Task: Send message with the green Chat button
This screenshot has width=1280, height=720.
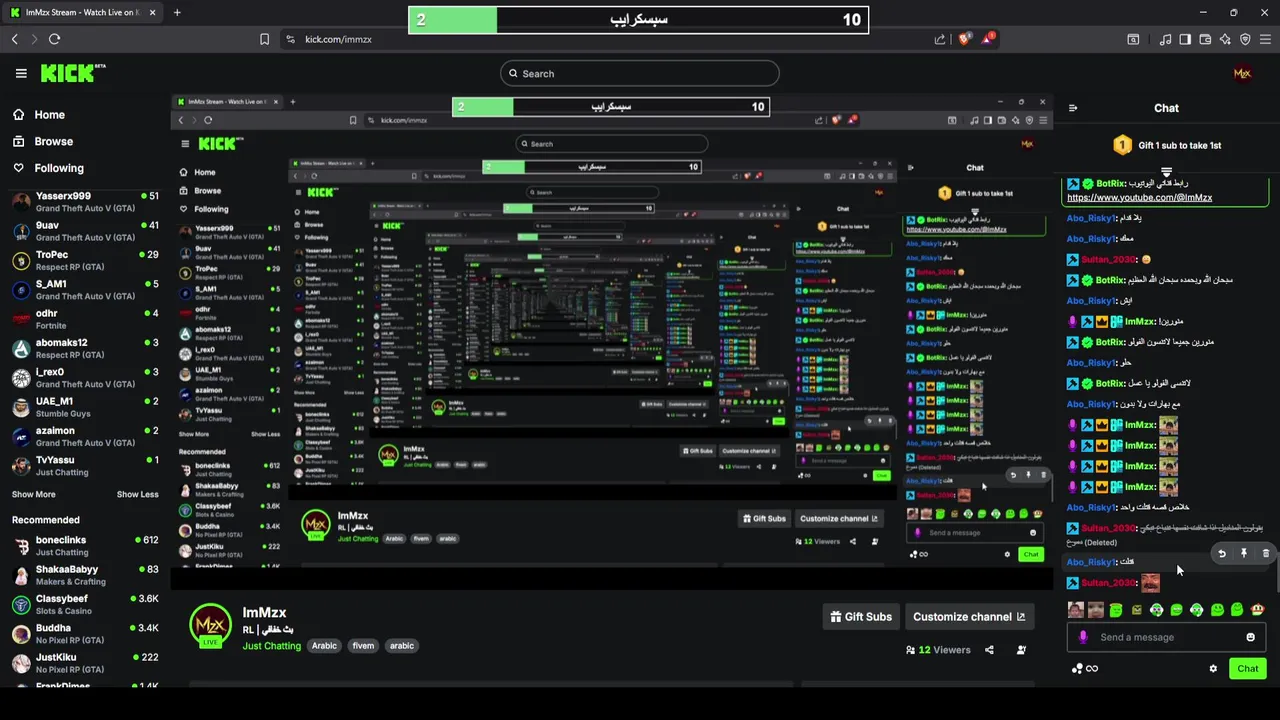Action: coord(1247,668)
